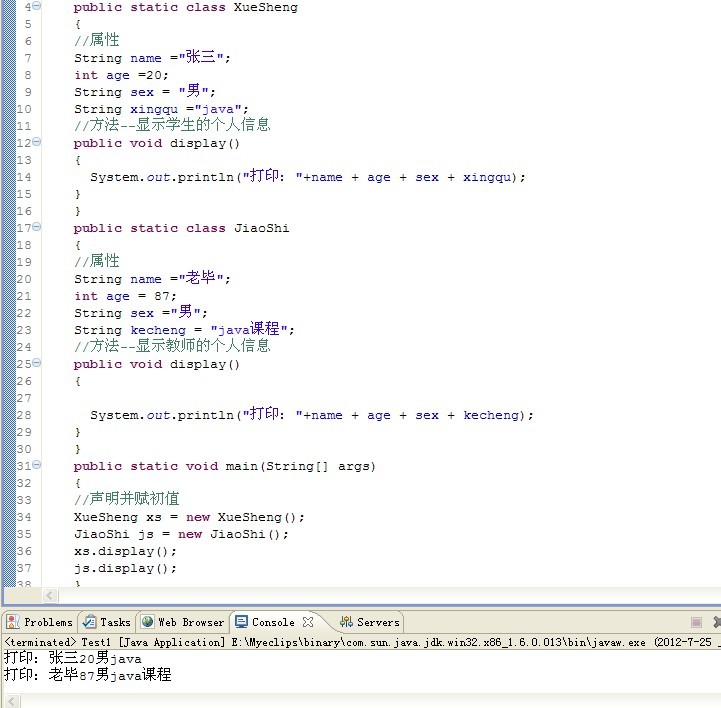The height and width of the screenshot is (708, 721).
Task: Click the grey Terminate square in console toolbar
Action: [x=696, y=623]
